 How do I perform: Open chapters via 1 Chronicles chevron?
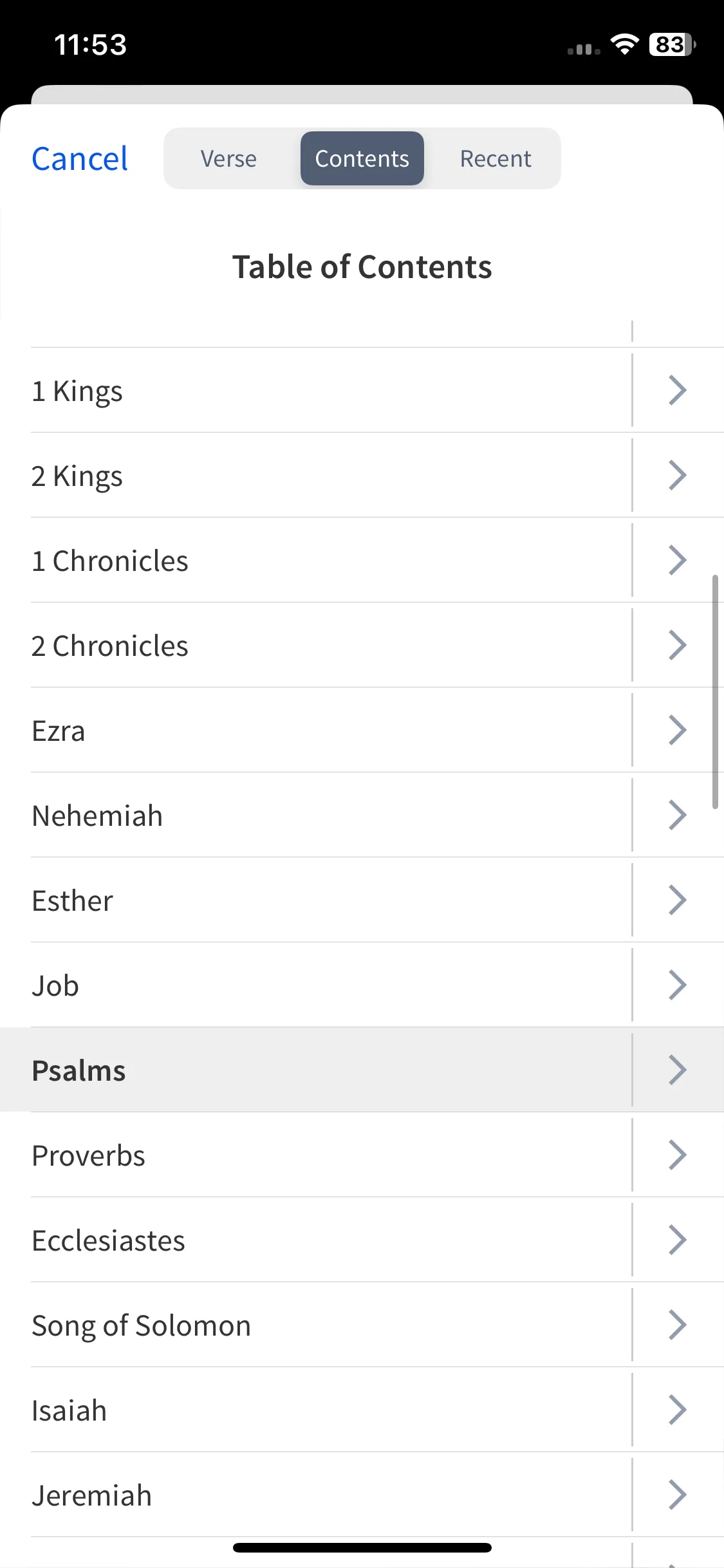tap(678, 560)
